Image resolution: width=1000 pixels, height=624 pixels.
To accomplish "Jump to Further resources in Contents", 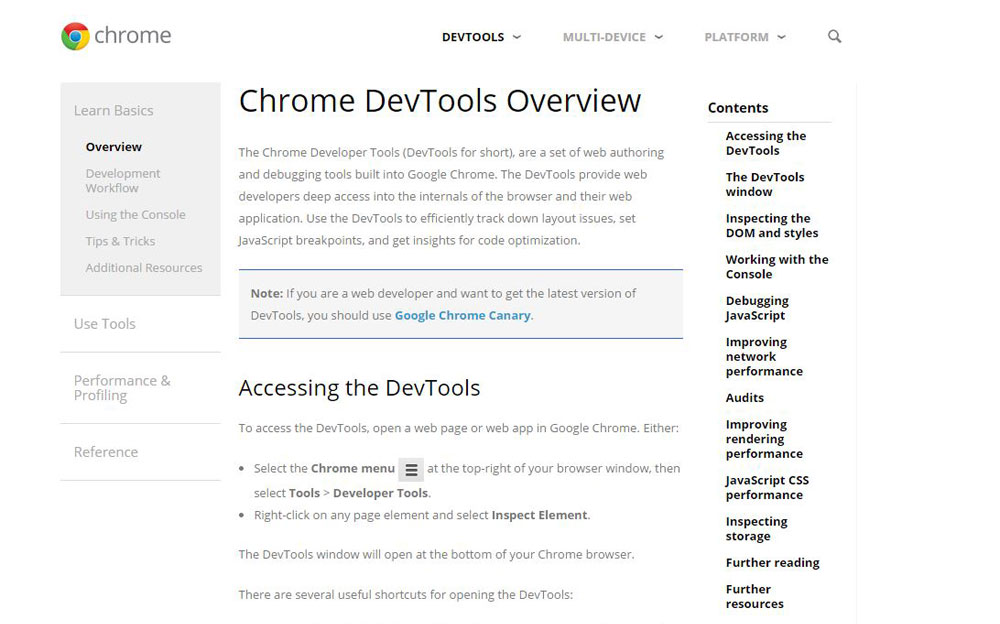I will pos(754,597).
